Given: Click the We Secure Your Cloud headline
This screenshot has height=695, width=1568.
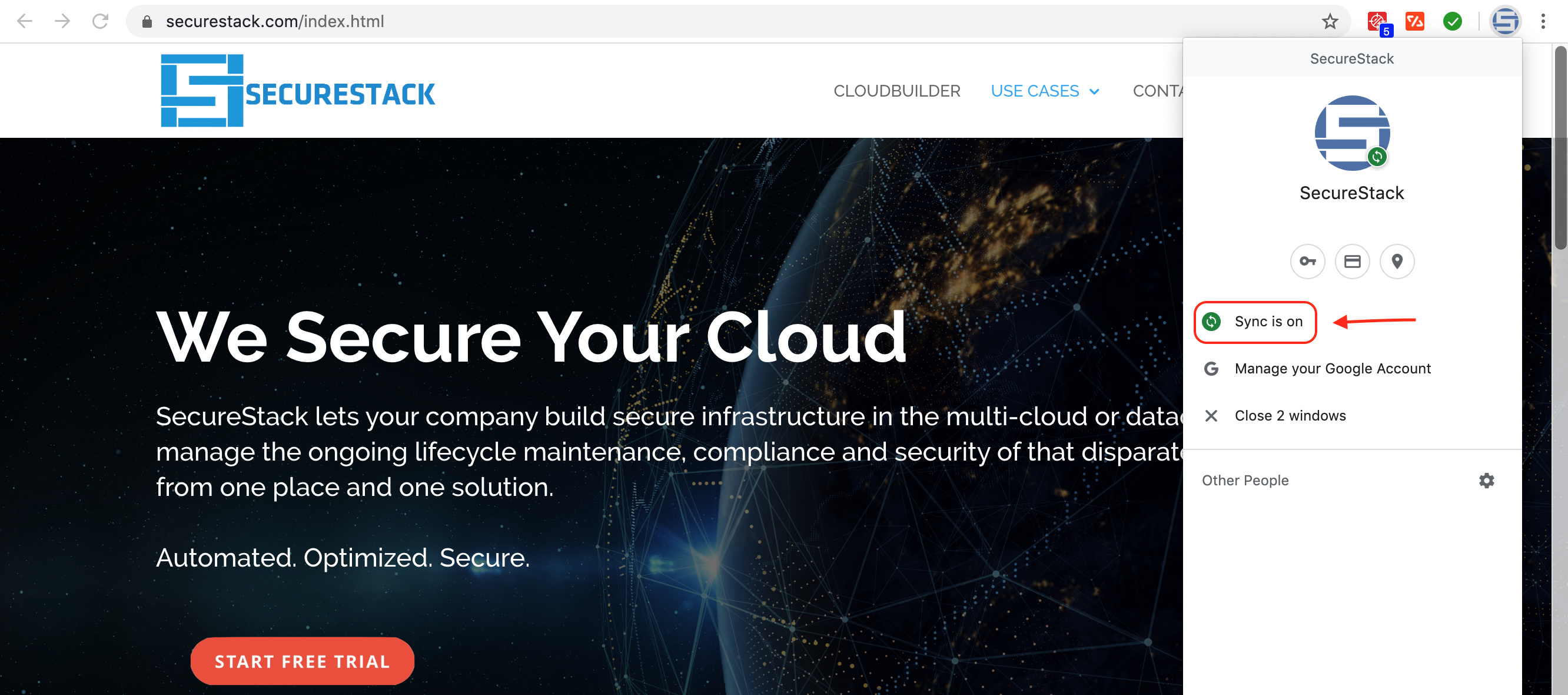Looking at the screenshot, I should point(531,337).
